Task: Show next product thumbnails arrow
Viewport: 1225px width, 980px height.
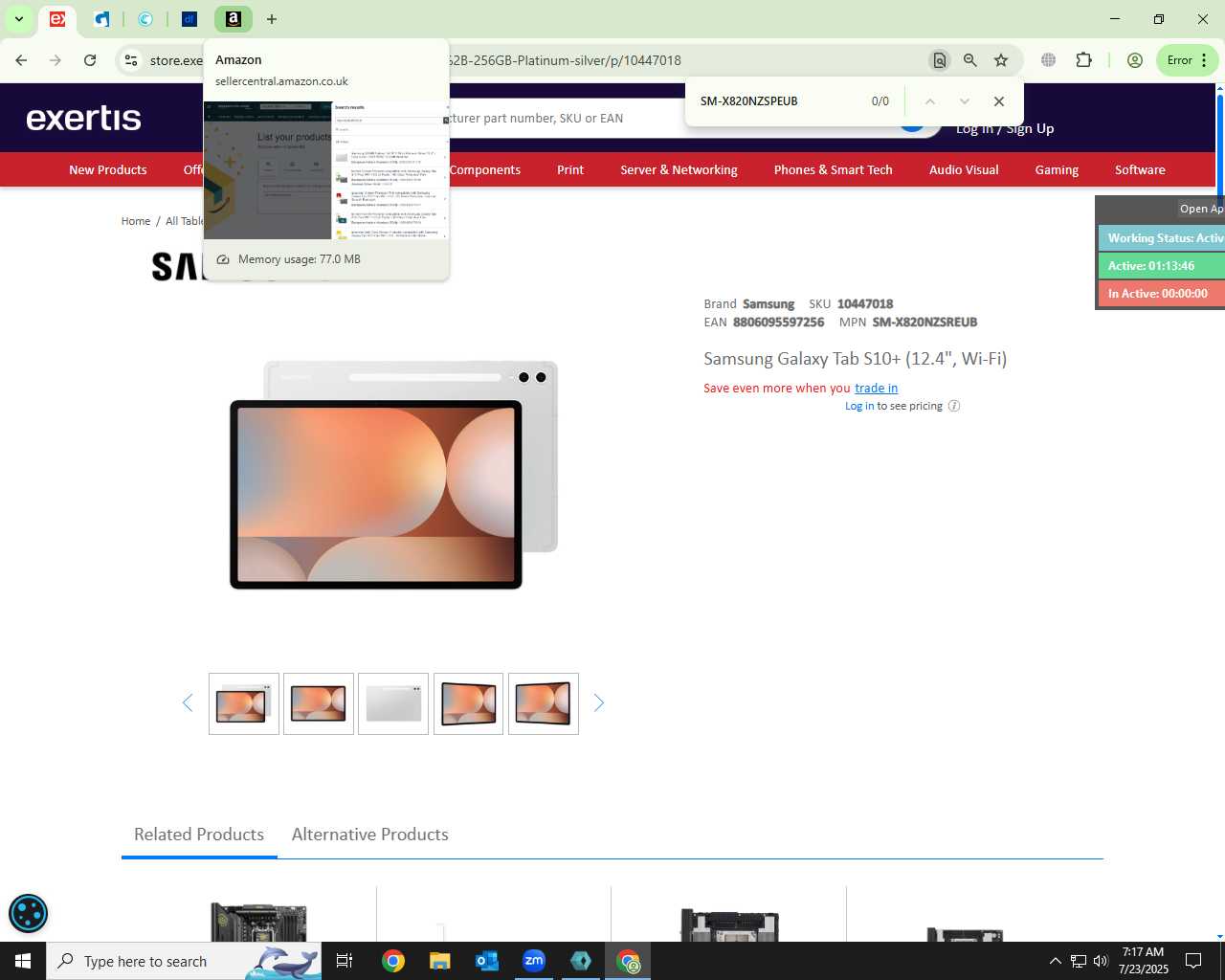Action: coord(599,703)
